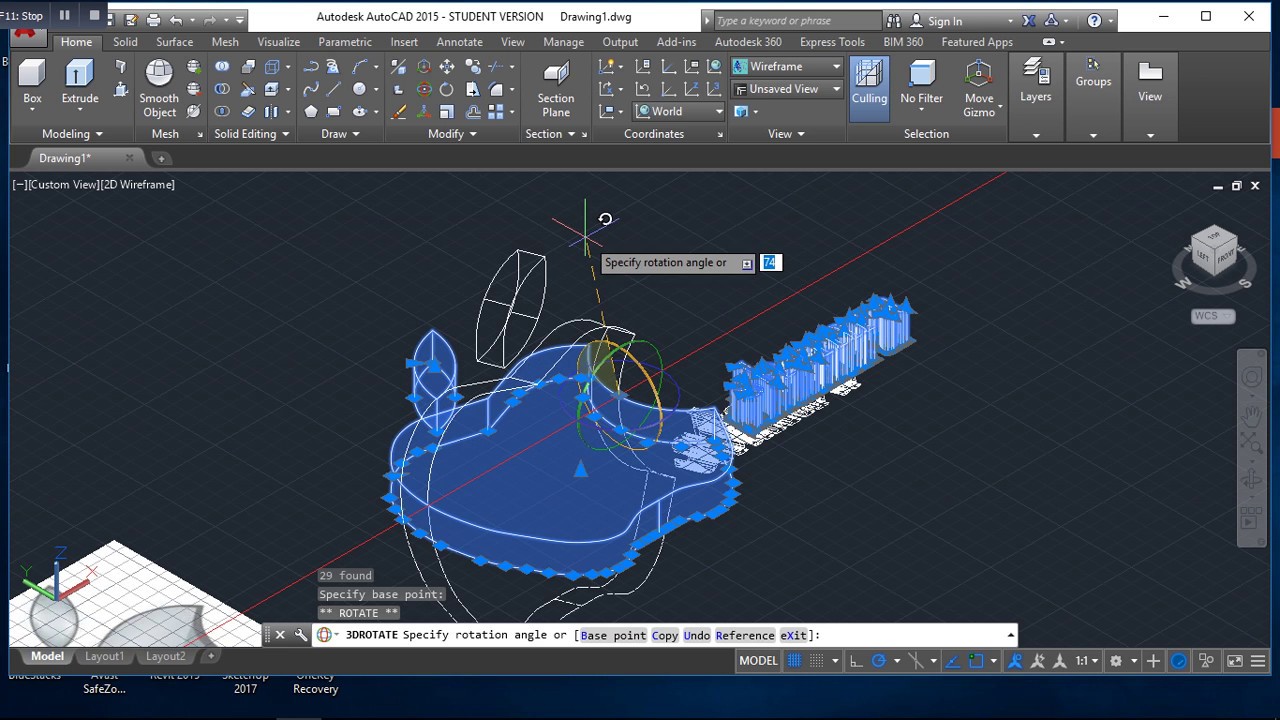
Task: Switch to the Solid ribbon tab
Action: pos(125,42)
